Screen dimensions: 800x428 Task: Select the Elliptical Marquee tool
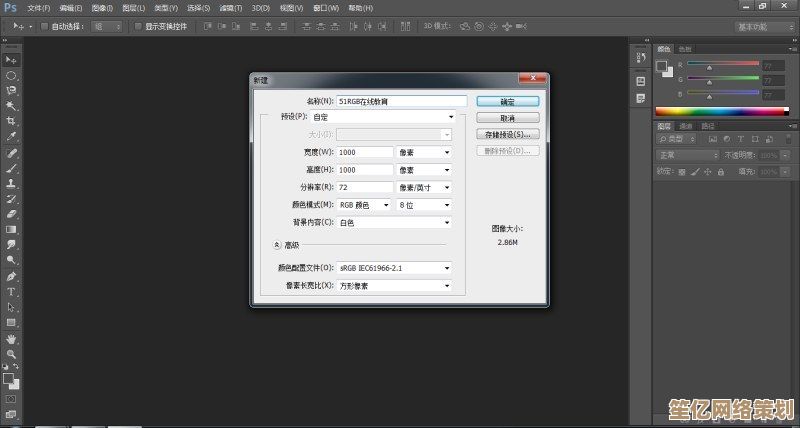11,75
